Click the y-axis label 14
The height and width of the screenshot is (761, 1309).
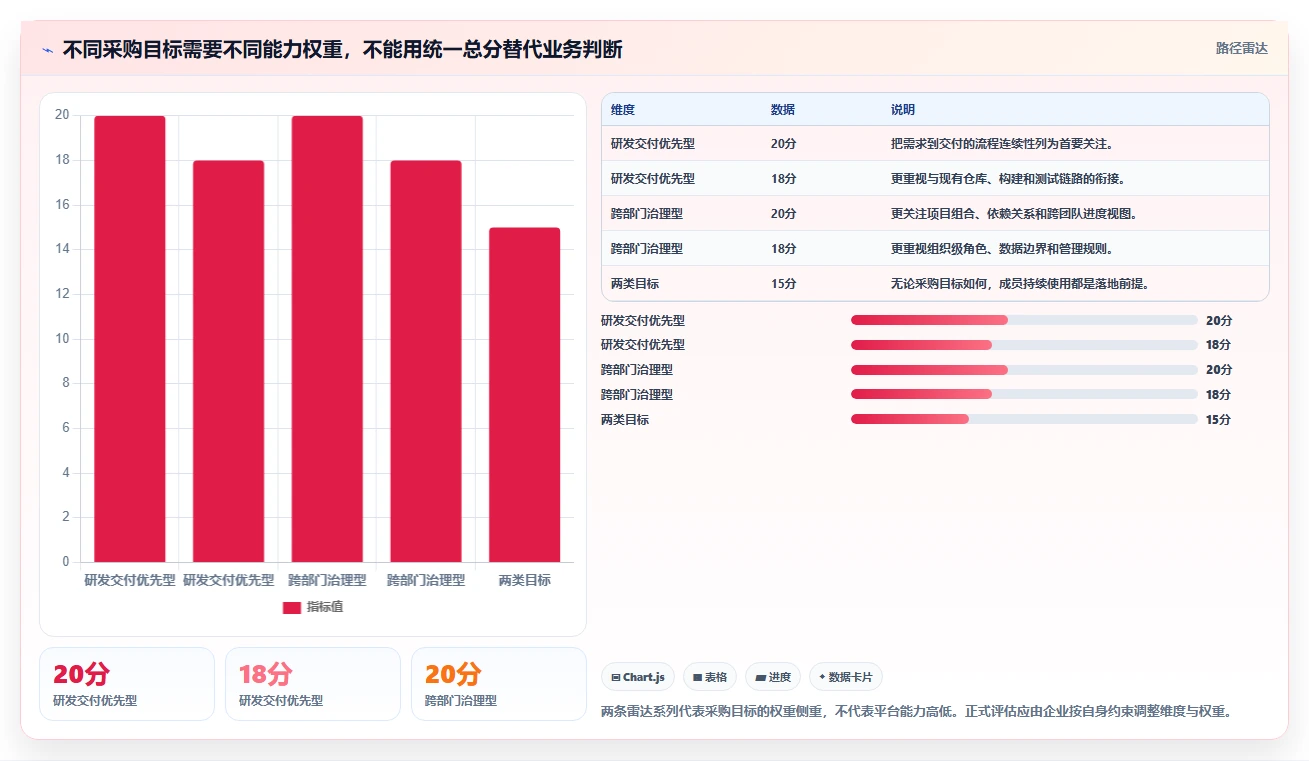[x=62, y=249]
